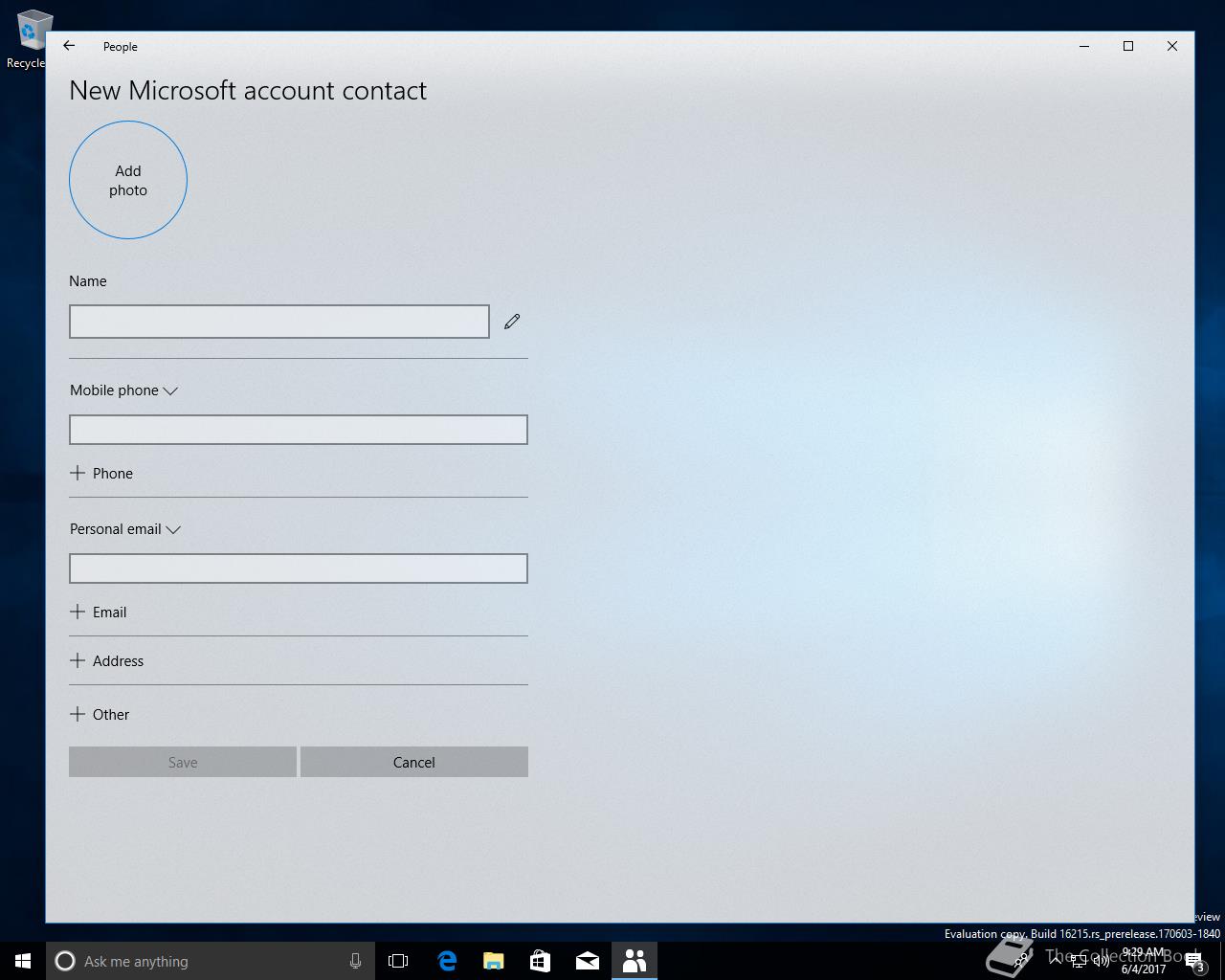Open File Explorer from the taskbar
The height and width of the screenshot is (980, 1225).
[x=494, y=961]
